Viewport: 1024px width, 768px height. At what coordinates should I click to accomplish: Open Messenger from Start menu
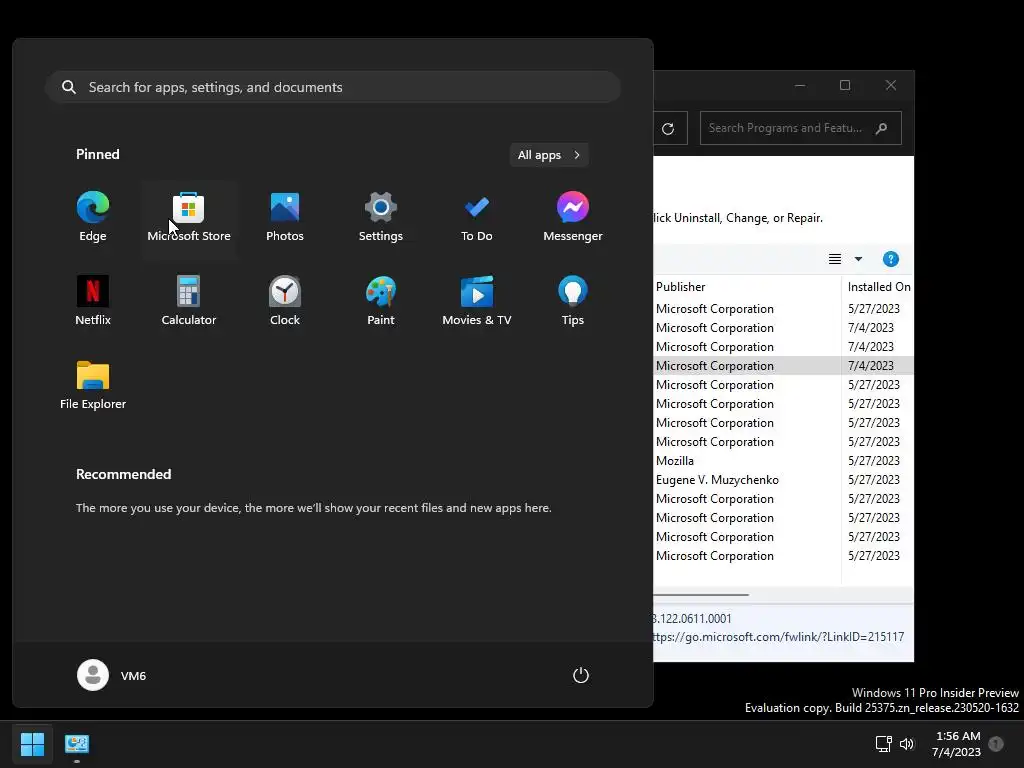pos(573,217)
